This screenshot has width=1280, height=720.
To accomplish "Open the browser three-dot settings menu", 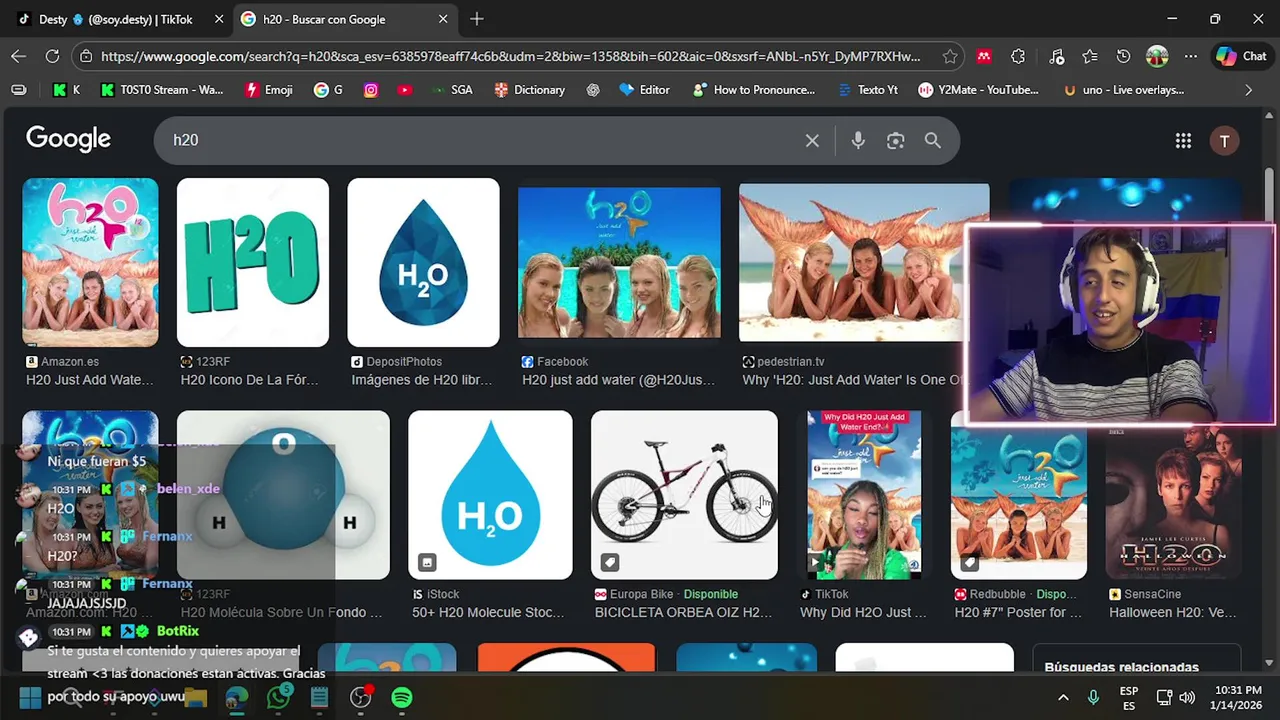I will click(x=1191, y=57).
